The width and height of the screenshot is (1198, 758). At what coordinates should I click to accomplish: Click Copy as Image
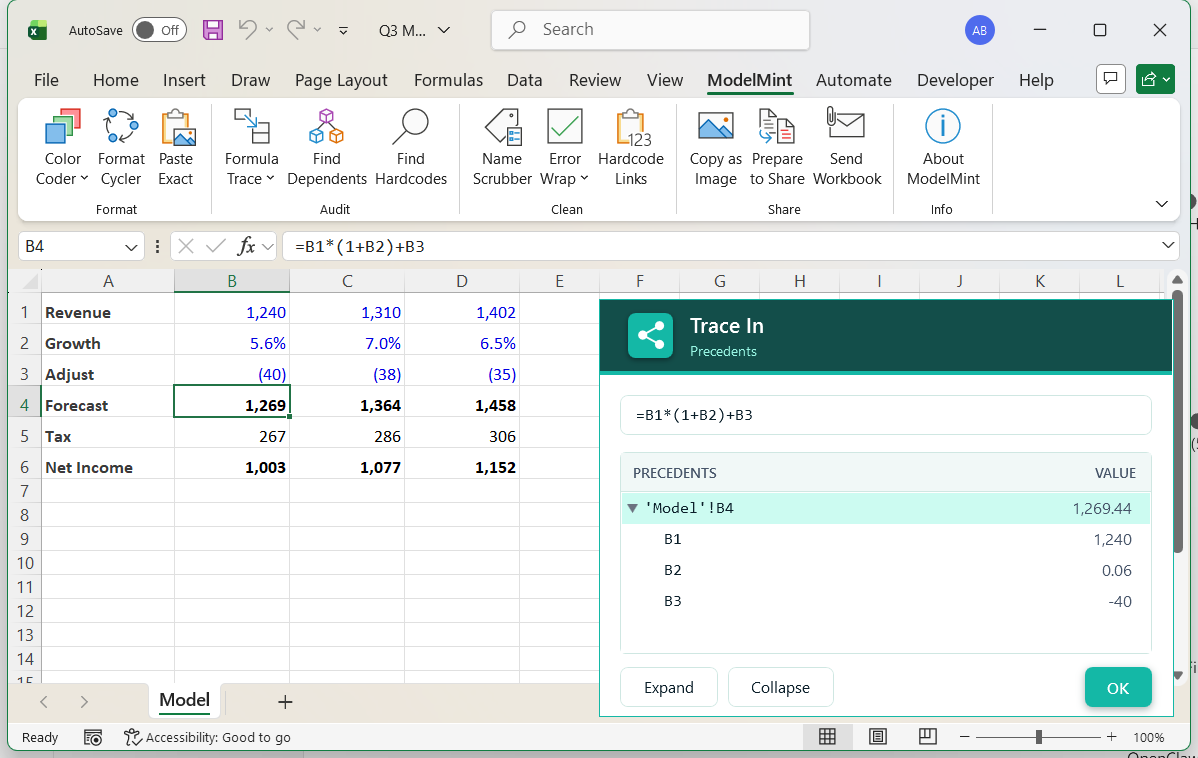(x=715, y=148)
